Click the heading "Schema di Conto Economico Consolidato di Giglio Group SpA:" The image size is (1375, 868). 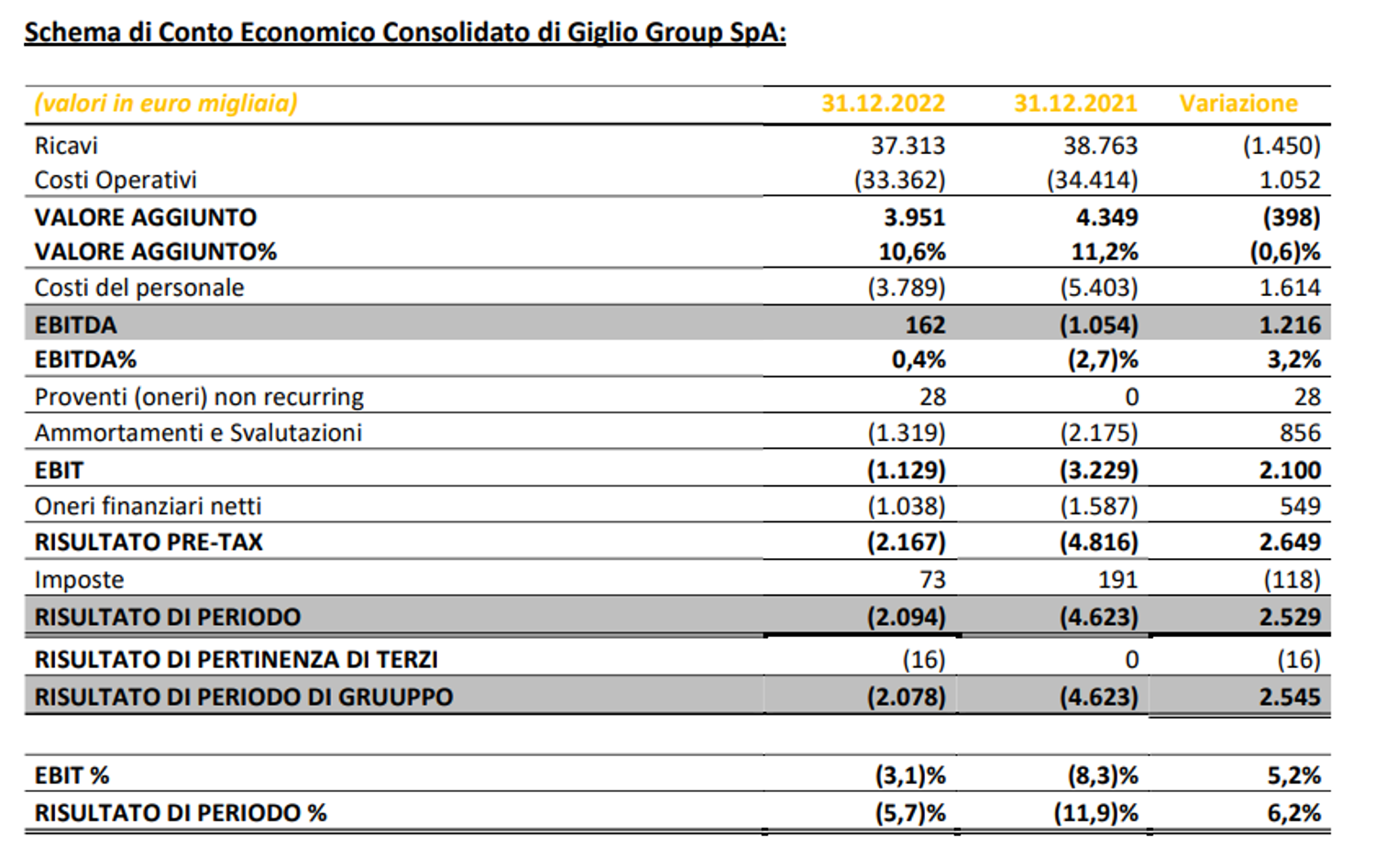point(405,33)
